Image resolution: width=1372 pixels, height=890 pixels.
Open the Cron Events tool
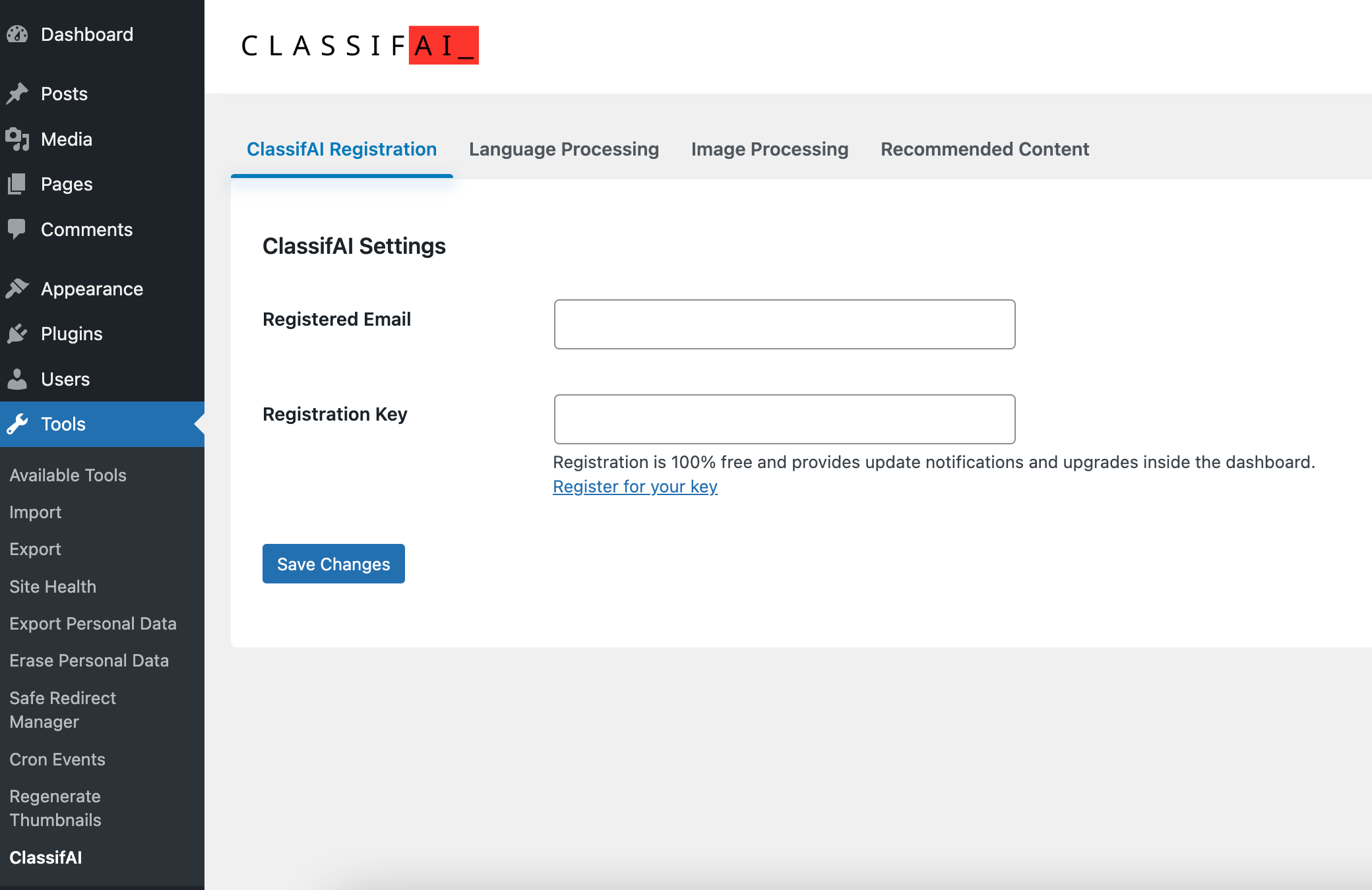pos(57,759)
